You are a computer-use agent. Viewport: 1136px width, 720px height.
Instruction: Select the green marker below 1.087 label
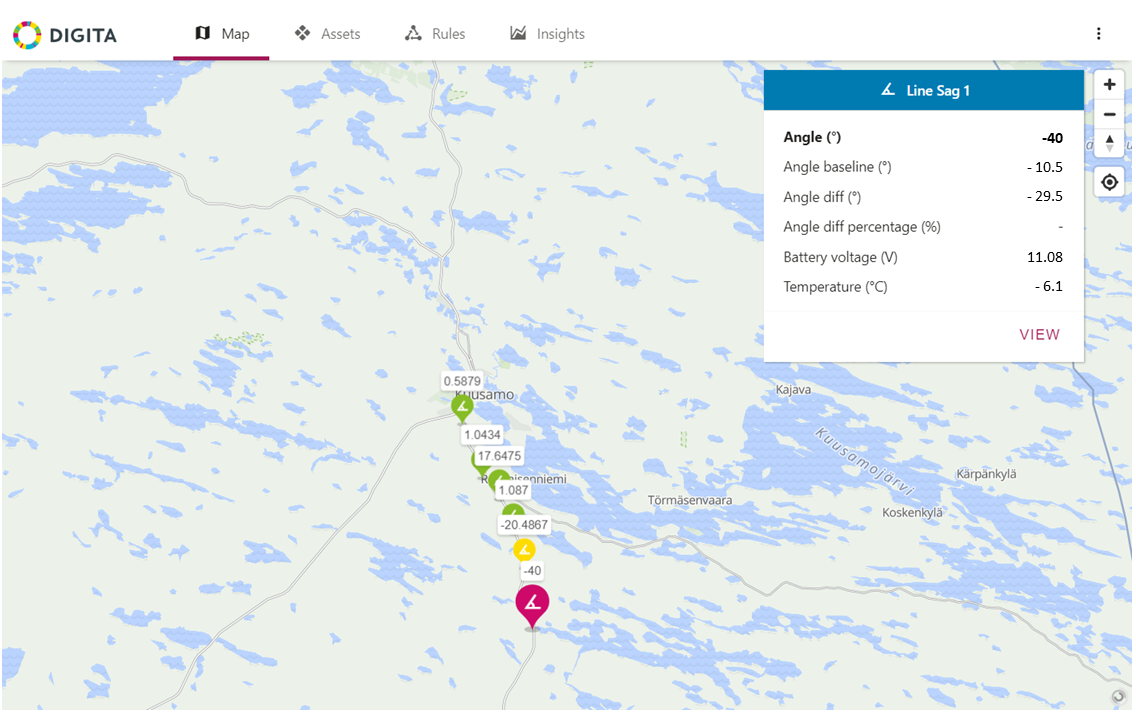[x=513, y=511]
